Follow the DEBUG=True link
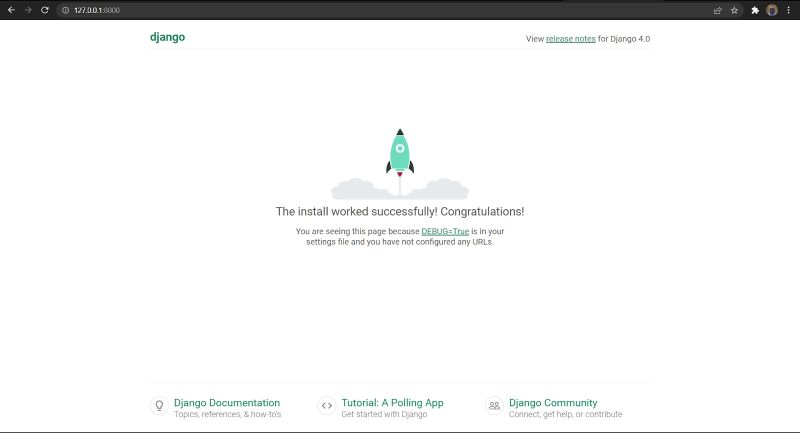 point(445,232)
